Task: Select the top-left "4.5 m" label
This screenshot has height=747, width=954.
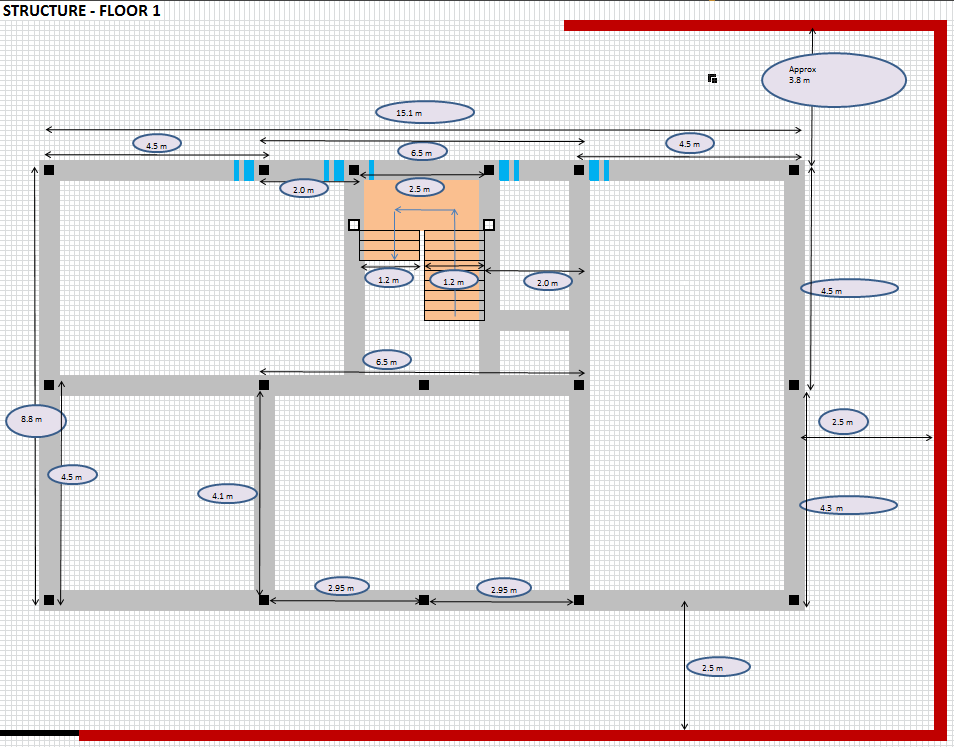Action: 157,144
